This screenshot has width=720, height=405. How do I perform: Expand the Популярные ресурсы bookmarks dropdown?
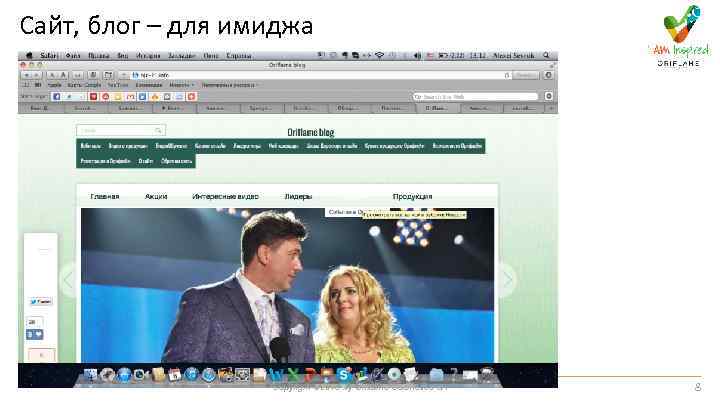(x=230, y=85)
